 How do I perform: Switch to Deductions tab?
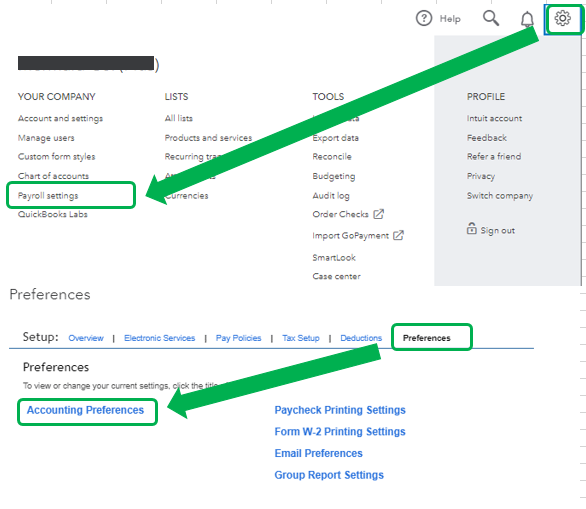point(361,338)
